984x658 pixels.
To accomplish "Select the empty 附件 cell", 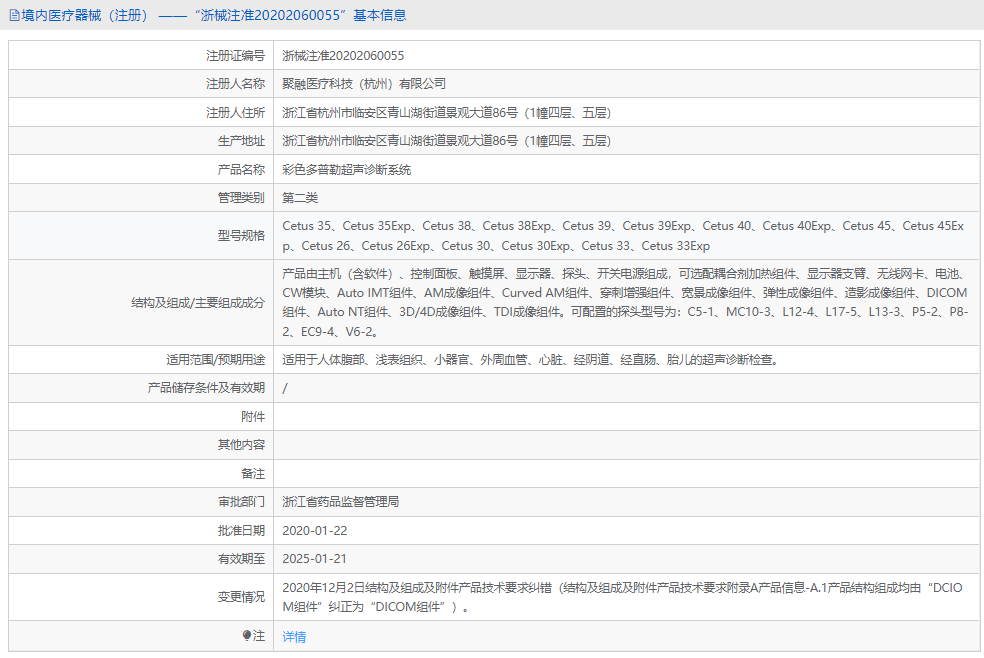I will [x=620, y=416].
